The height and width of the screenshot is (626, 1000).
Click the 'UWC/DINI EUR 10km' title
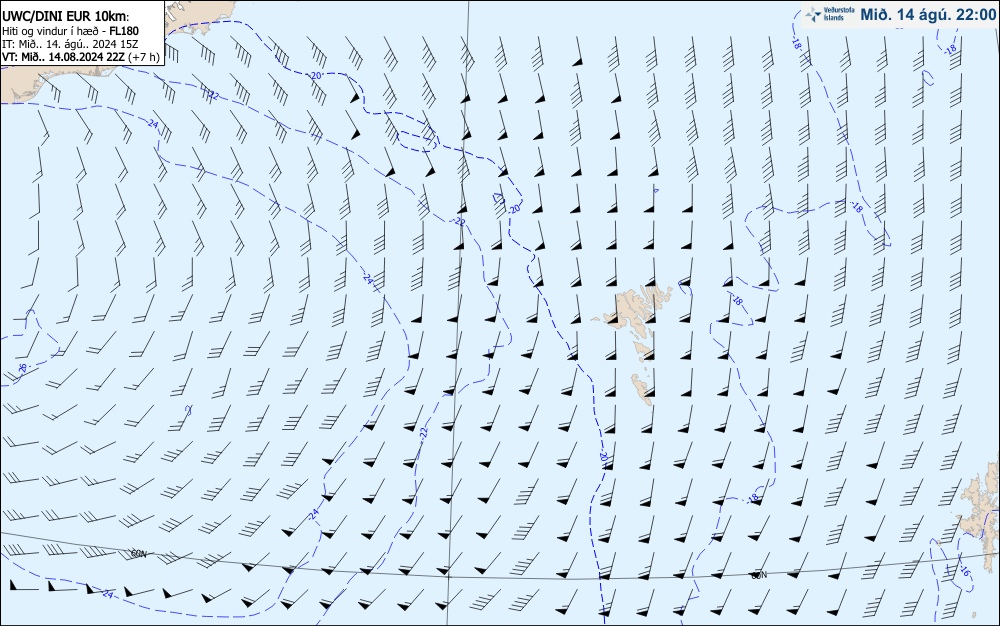pos(66,17)
